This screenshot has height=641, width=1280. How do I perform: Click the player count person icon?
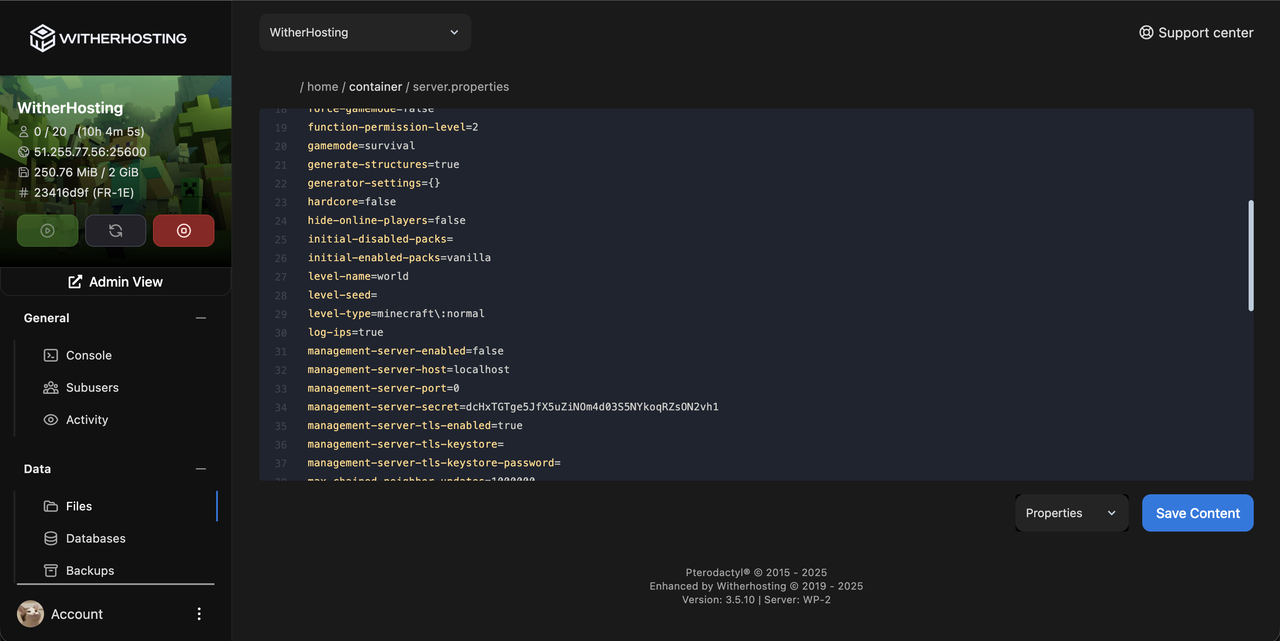24,132
